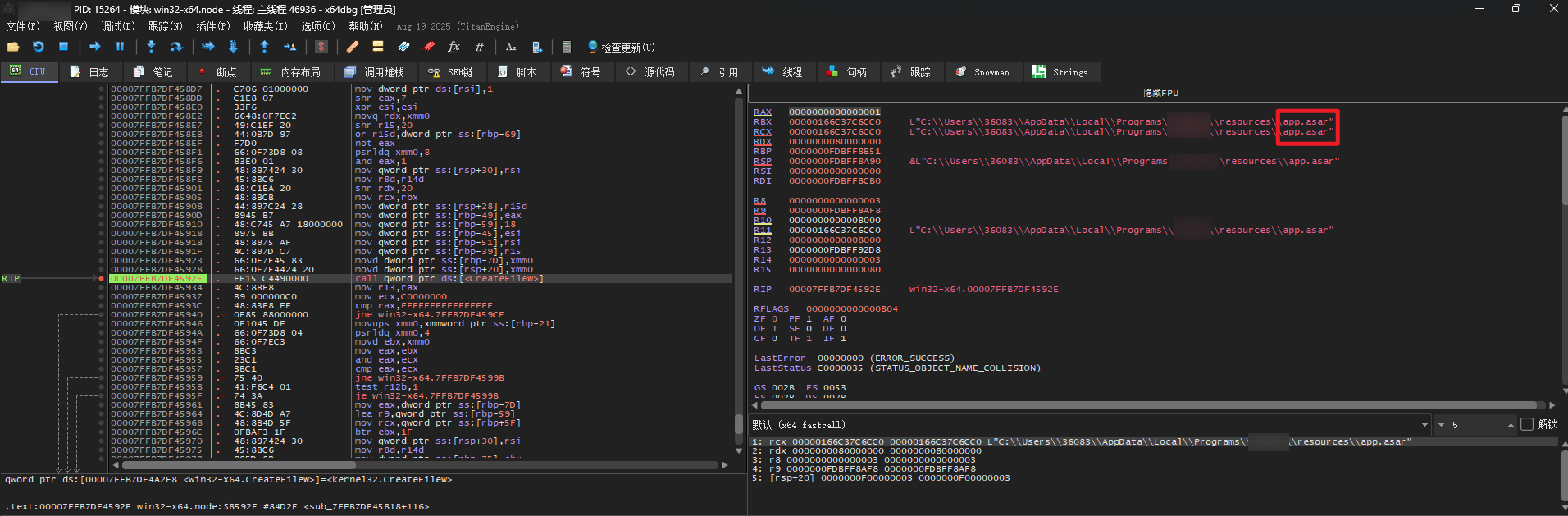The width and height of the screenshot is (1568, 516).
Task: Select the rcx argument row in call panel
Action: [x=1066, y=441]
